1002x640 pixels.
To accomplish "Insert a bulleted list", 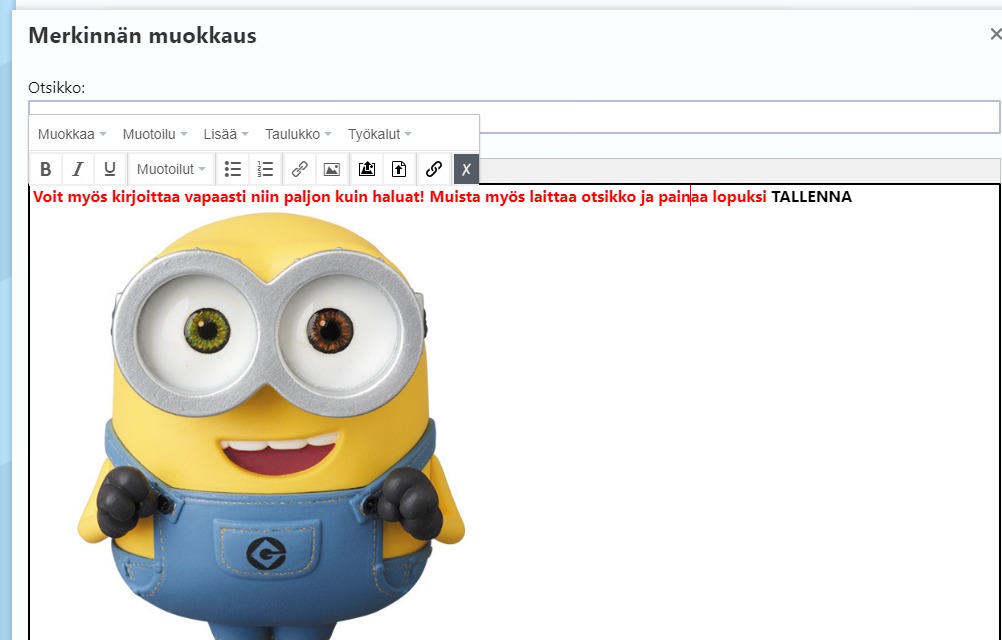I will [x=233, y=169].
